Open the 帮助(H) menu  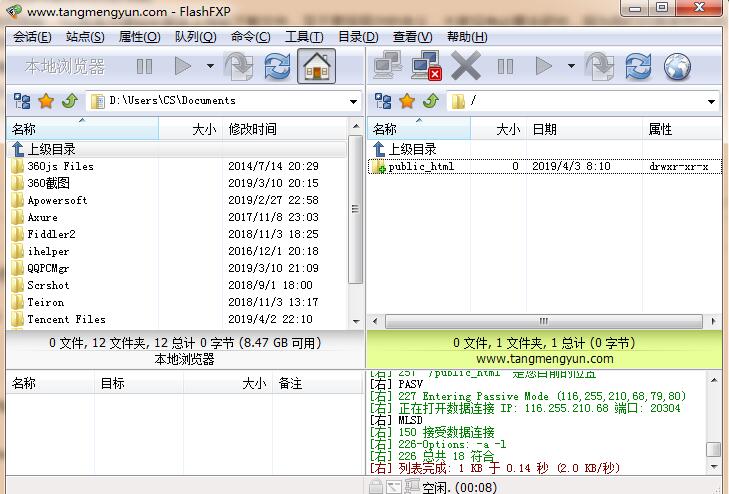pyautogui.click(x=467, y=37)
